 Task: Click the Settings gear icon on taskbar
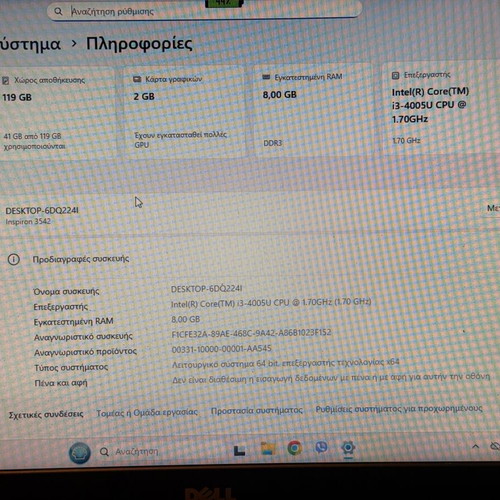pyautogui.click(x=348, y=447)
